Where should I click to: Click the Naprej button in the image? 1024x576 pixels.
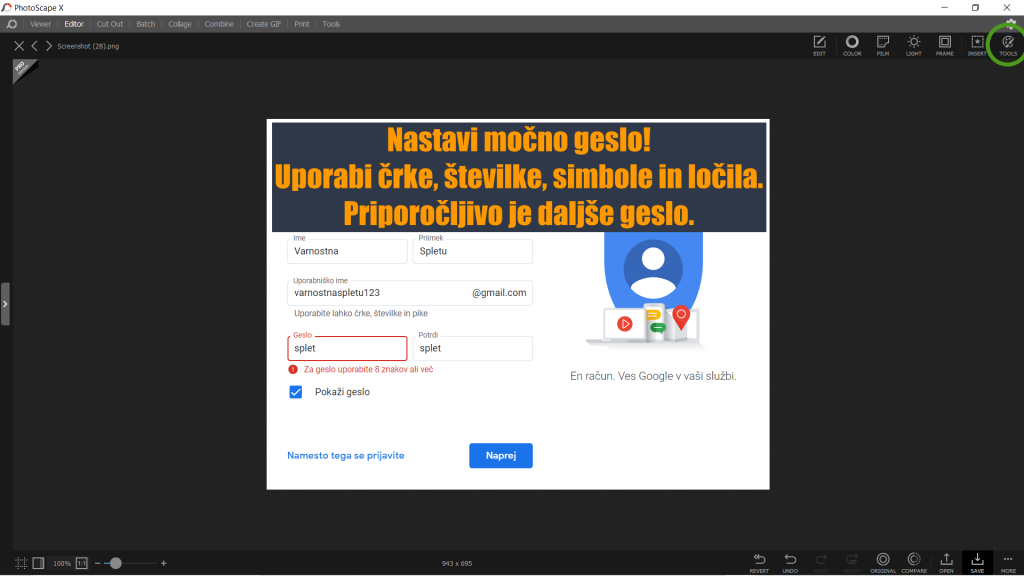501,455
